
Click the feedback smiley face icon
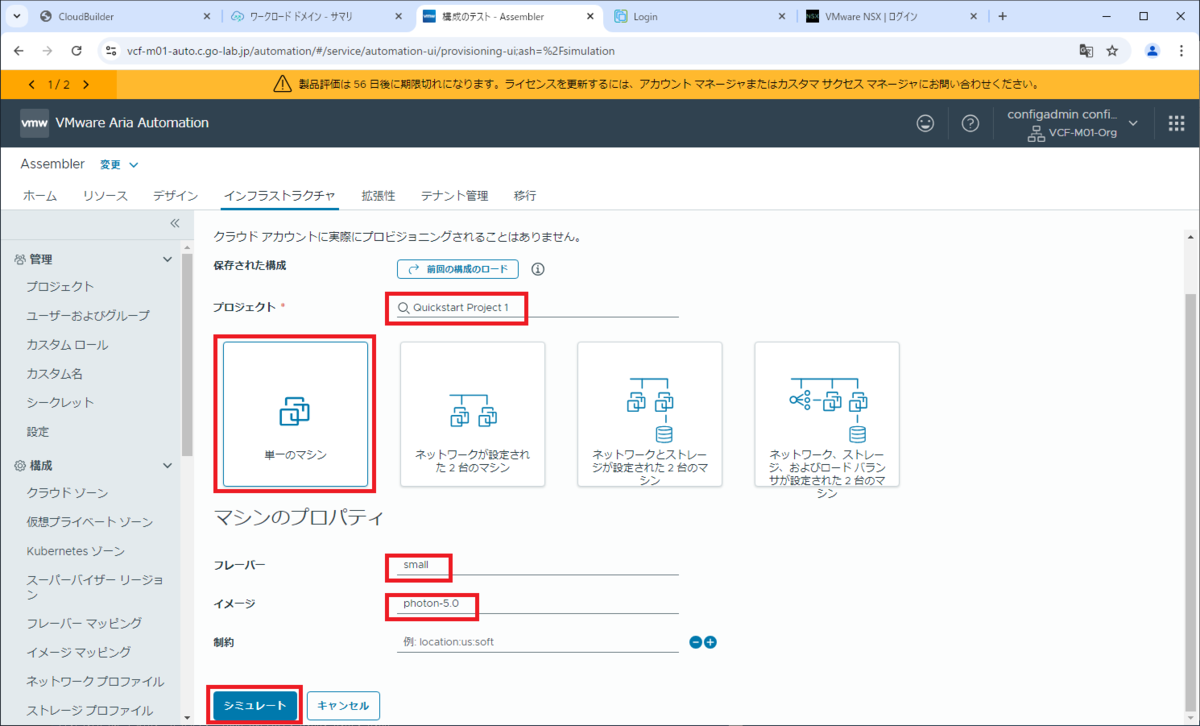[x=926, y=123]
